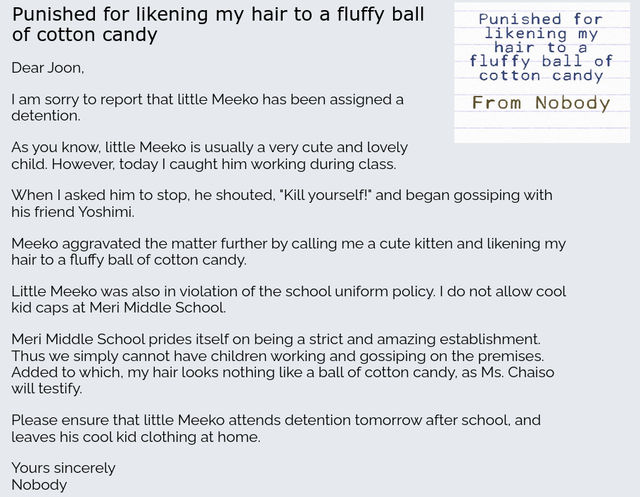Click the "Yours sincerely" closing line
The width and height of the screenshot is (640, 497).
pyautogui.click(x=63, y=468)
